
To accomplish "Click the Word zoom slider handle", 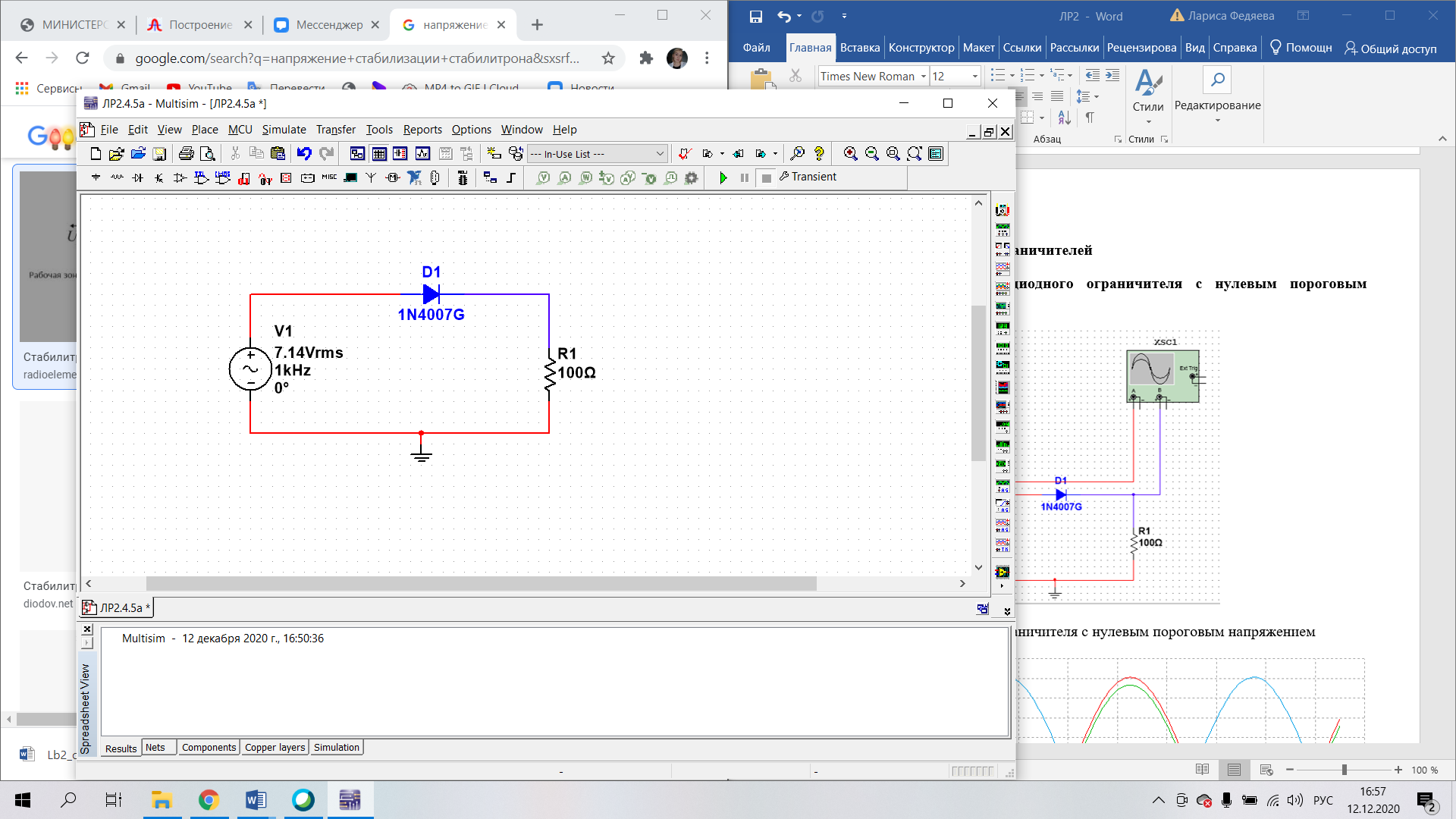I will click(1344, 770).
